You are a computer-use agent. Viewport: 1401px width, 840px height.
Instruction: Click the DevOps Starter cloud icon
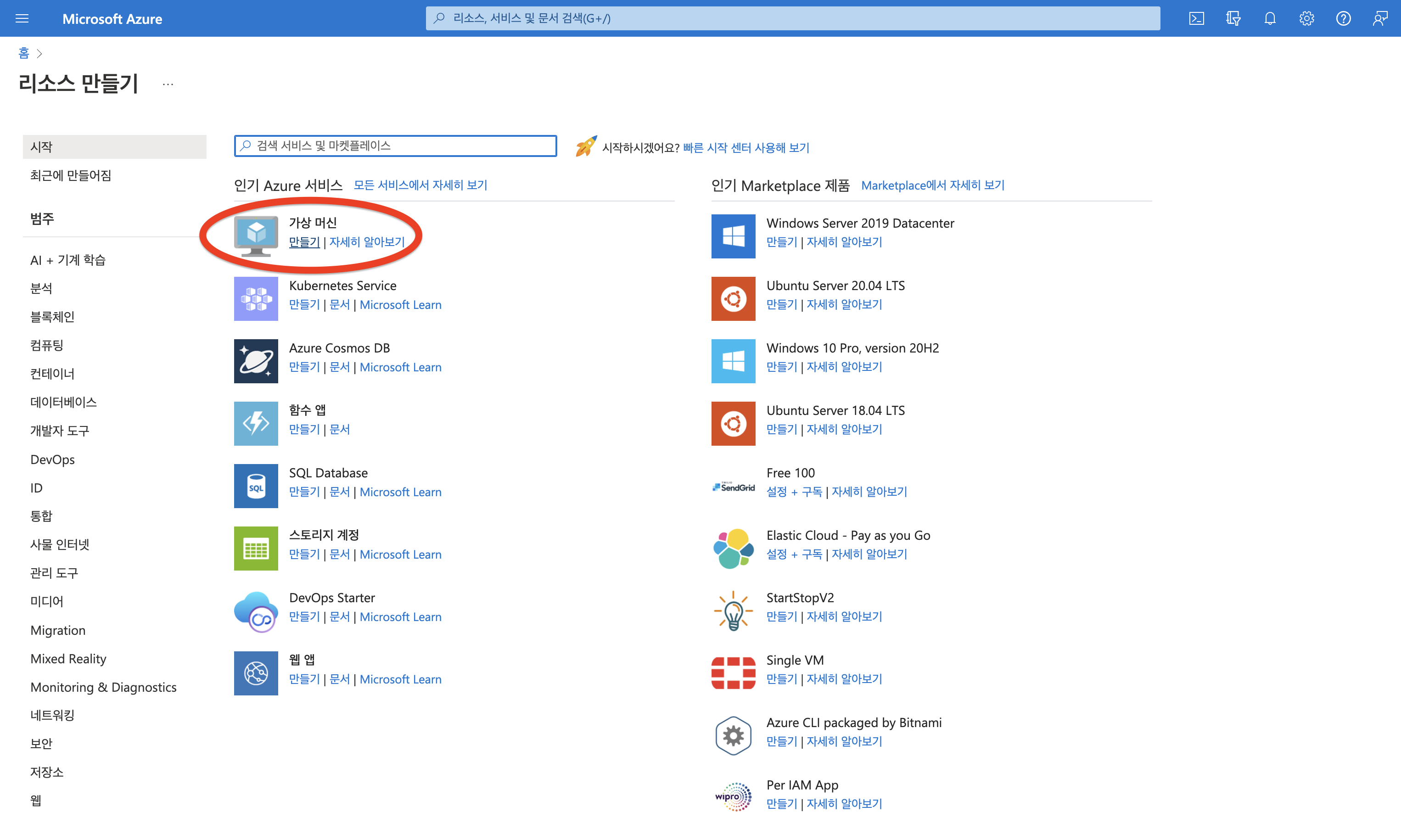click(256, 611)
